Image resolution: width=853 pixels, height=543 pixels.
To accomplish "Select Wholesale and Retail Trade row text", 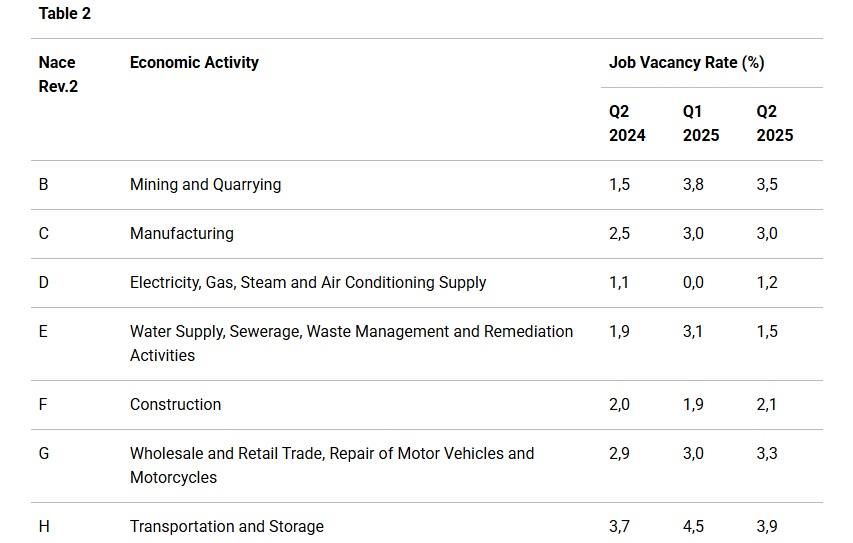I will 332,465.
